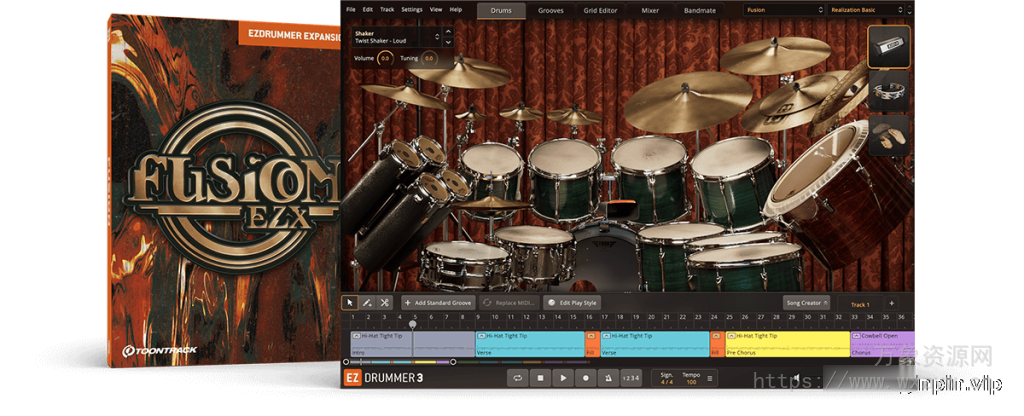Switch to the Grooves tab

pyautogui.click(x=551, y=10)
